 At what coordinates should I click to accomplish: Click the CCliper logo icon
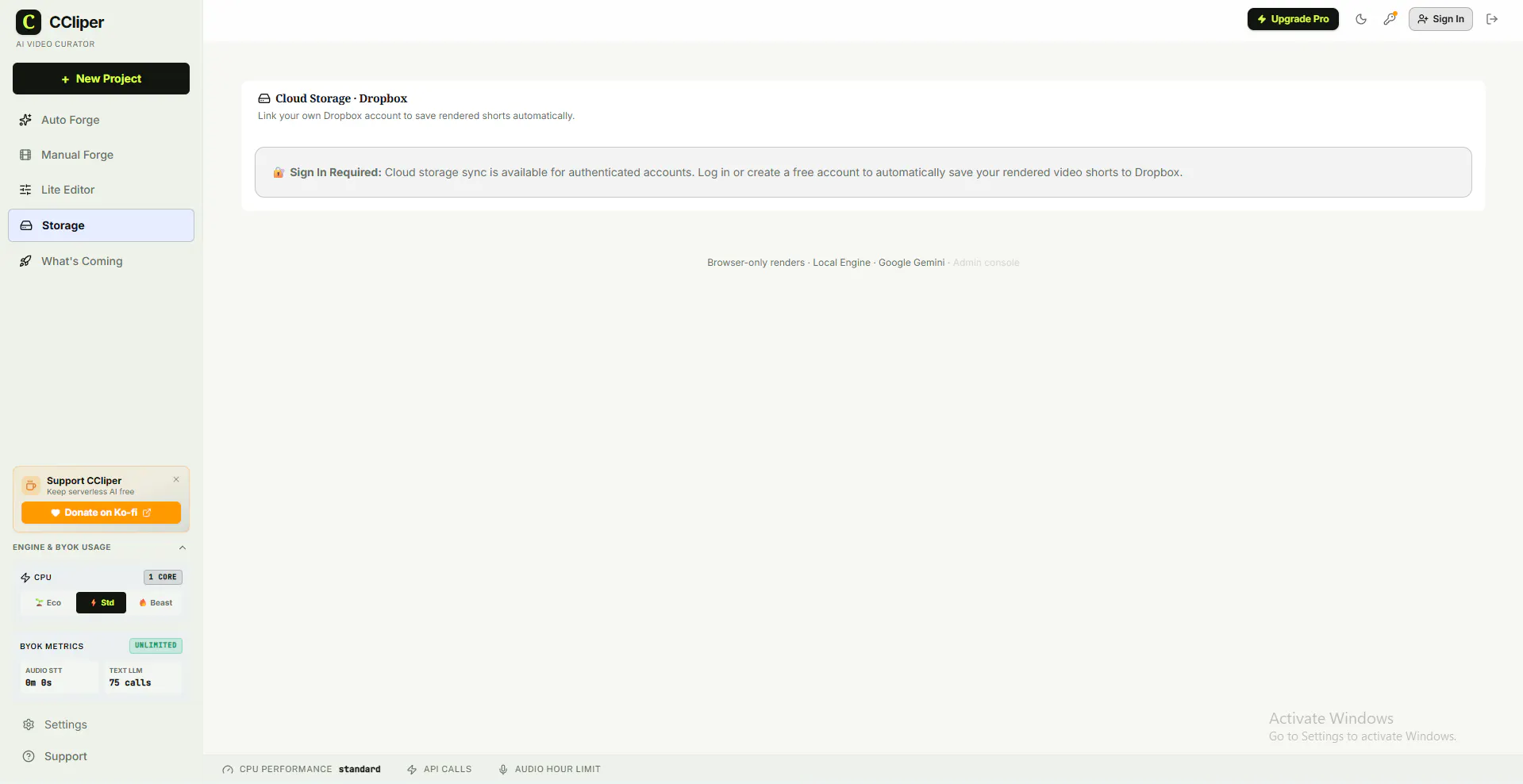(29, 22)
